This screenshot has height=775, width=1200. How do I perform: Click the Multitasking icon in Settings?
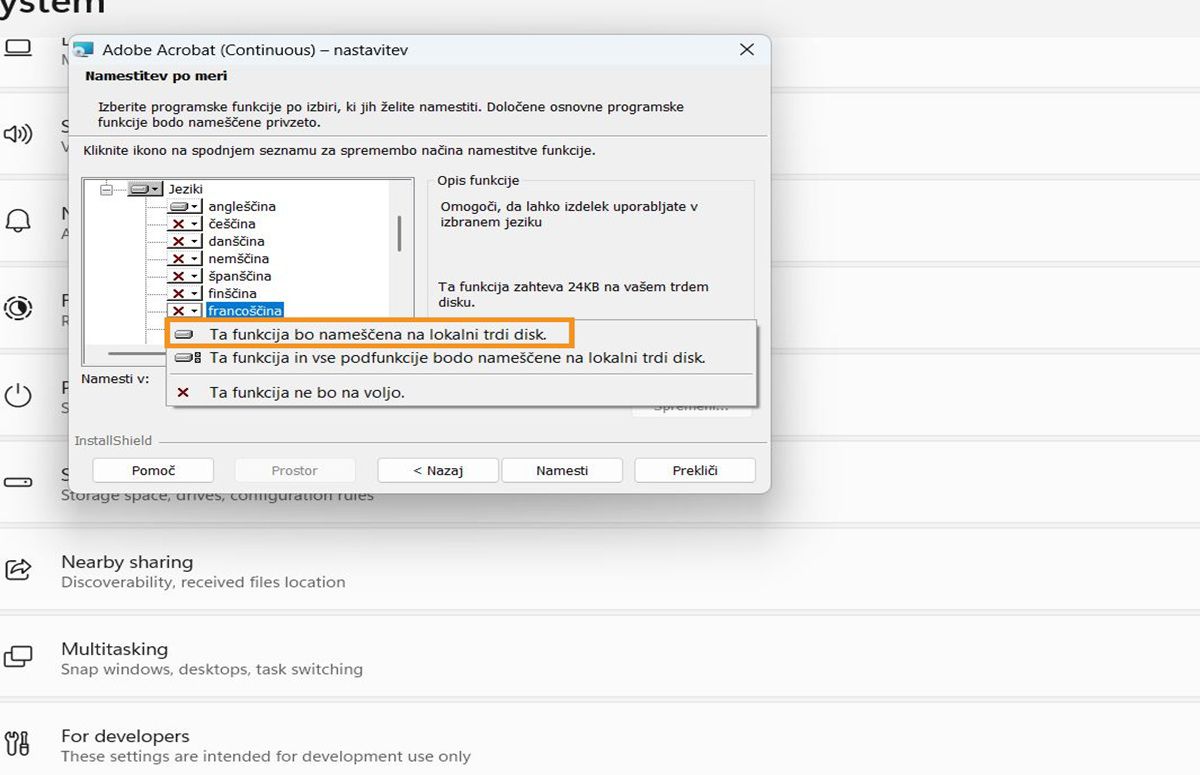(18, 657)
